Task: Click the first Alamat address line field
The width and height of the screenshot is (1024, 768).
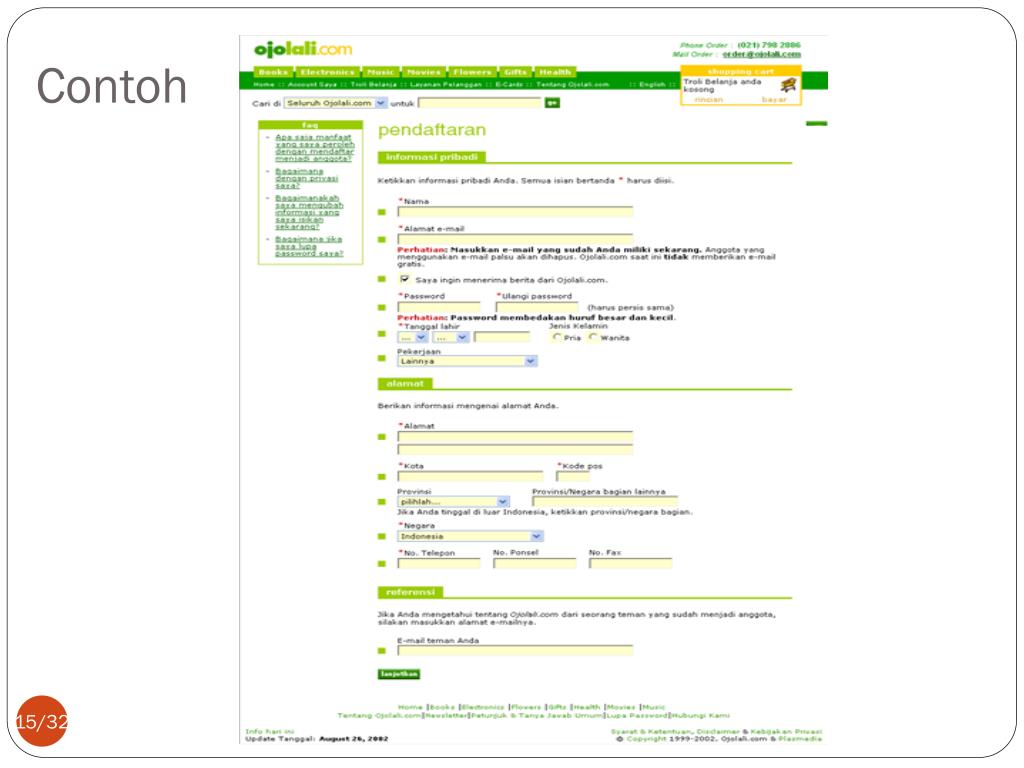Action: pos(515,436)
